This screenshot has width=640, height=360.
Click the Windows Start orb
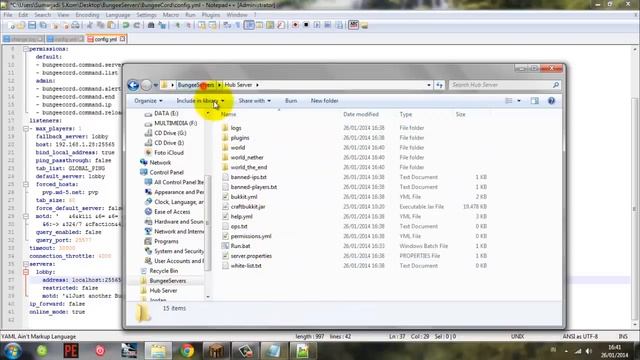(x=12, y=351)
